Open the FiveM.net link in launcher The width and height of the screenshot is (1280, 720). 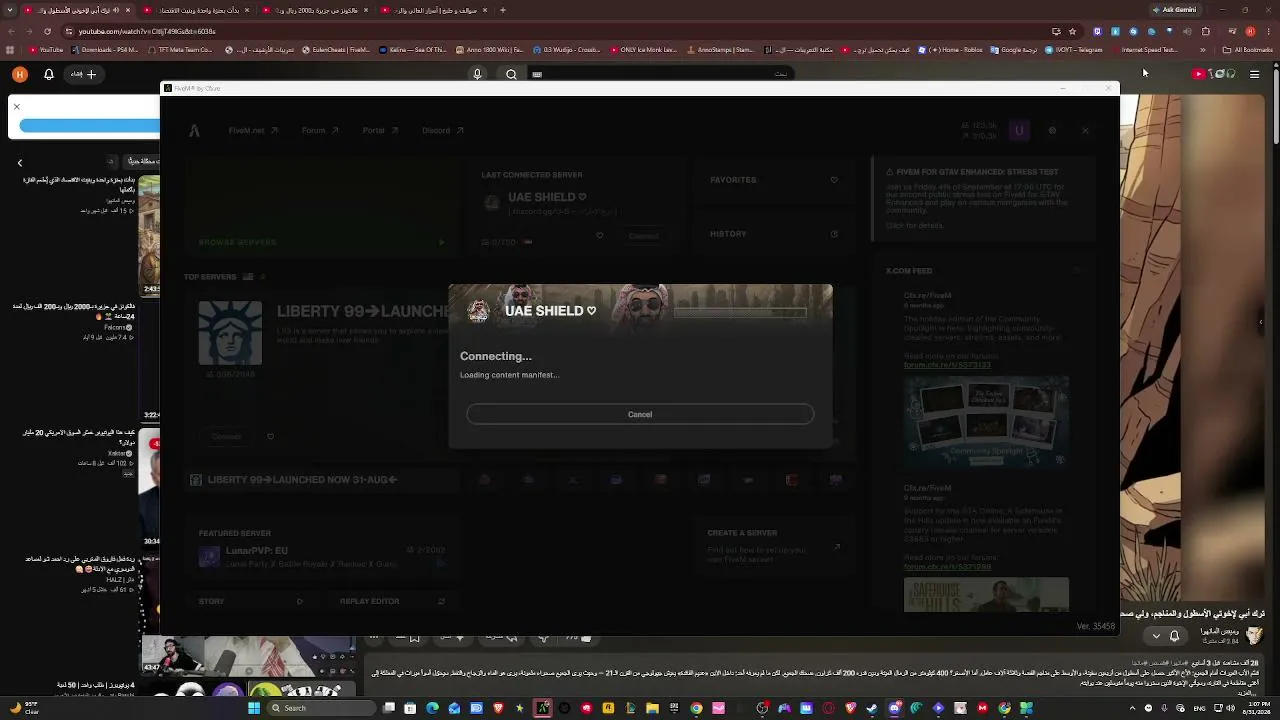tap(253, 130)
